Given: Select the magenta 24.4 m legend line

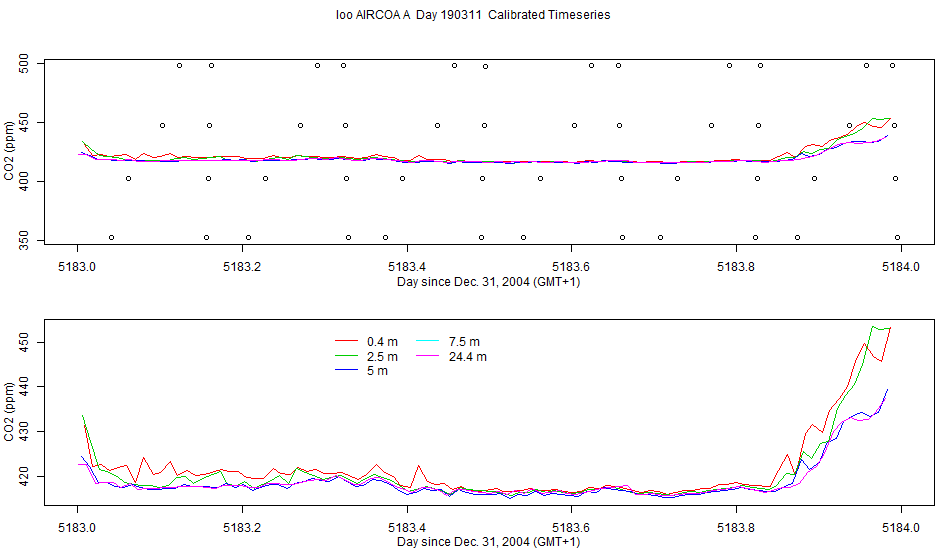Looking at the screenshot, I should pyautogui.click(x=428, y=356).
